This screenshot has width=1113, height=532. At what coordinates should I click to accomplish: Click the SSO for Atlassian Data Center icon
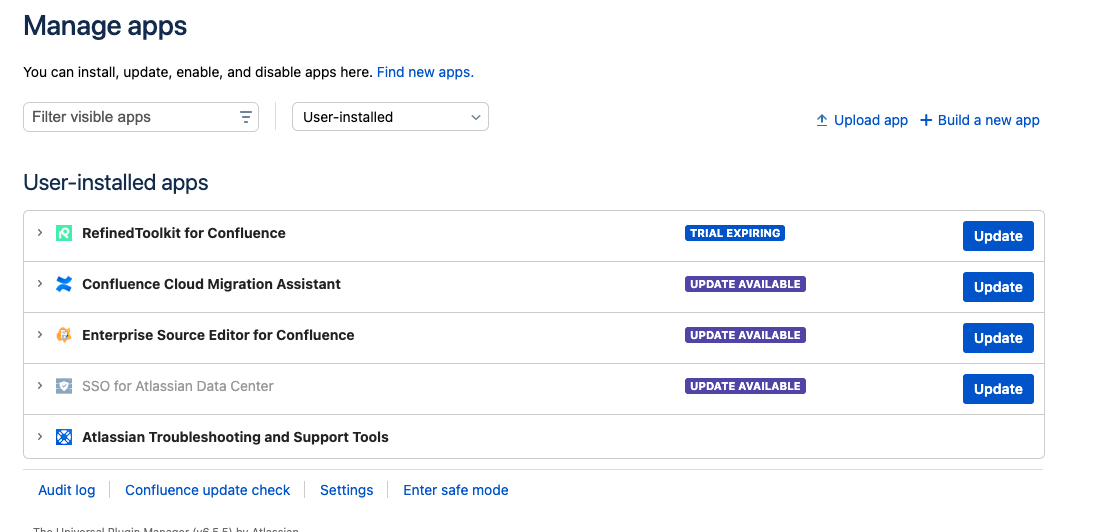(64, 386)
